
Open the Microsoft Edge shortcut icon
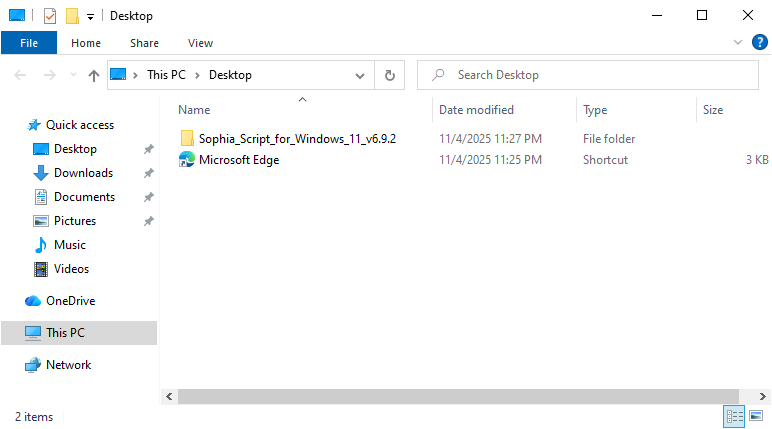tap(187, 160)
